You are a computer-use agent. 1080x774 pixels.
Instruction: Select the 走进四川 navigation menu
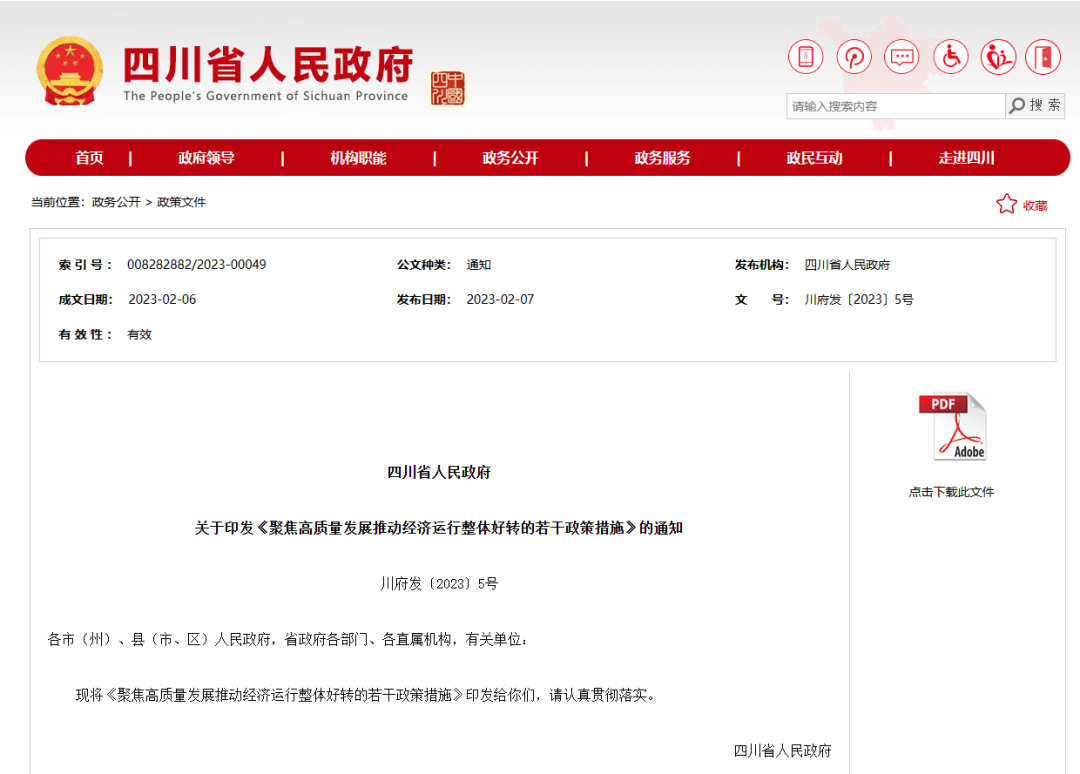point(965,157)
